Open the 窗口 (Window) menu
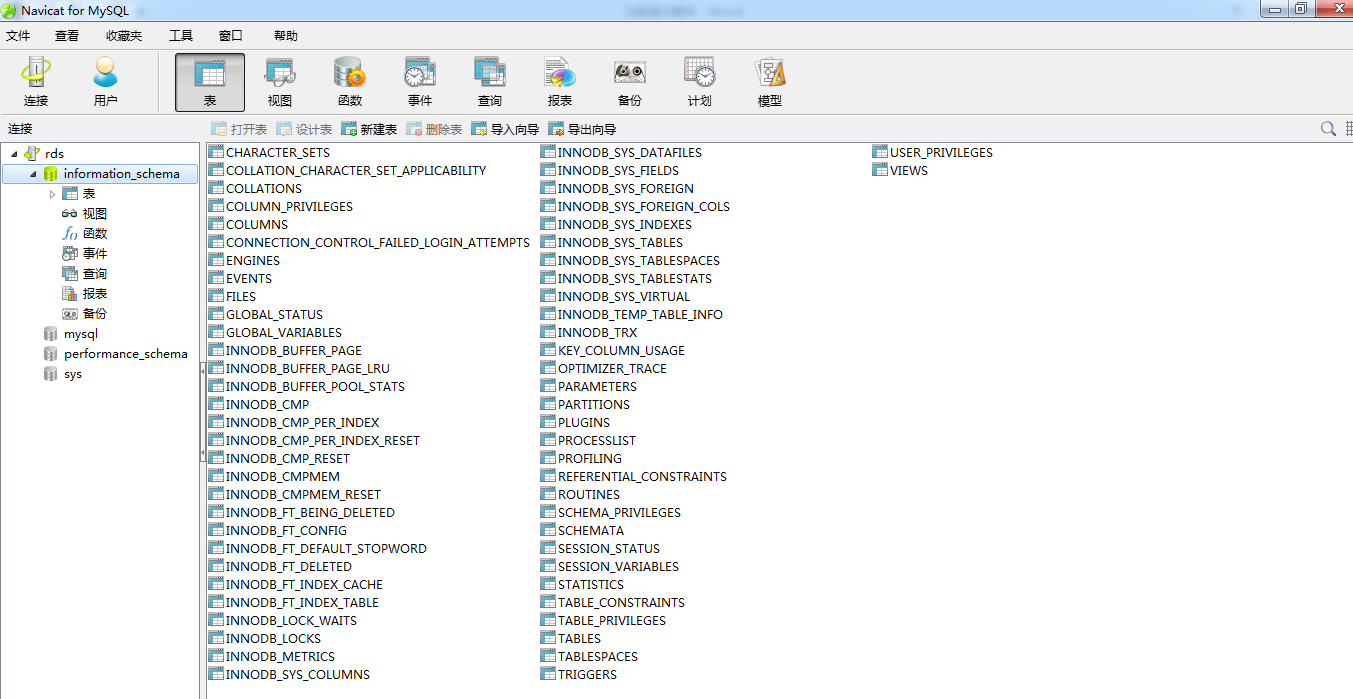Screen dimensions: 1353x699 (x=231, y=36)
